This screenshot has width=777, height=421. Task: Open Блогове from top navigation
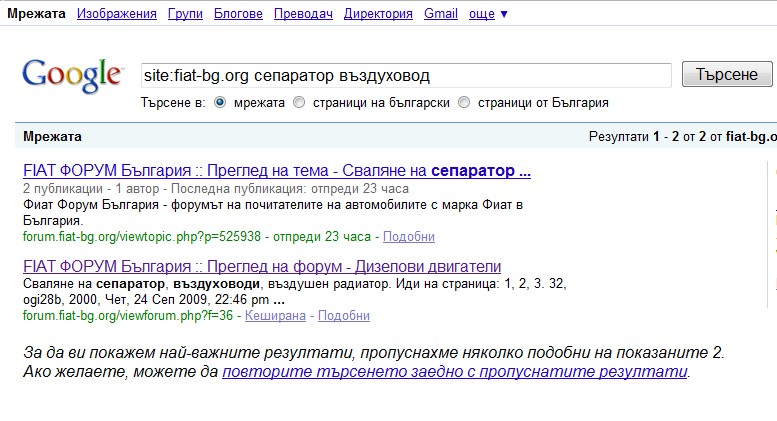tap(239, 14)
